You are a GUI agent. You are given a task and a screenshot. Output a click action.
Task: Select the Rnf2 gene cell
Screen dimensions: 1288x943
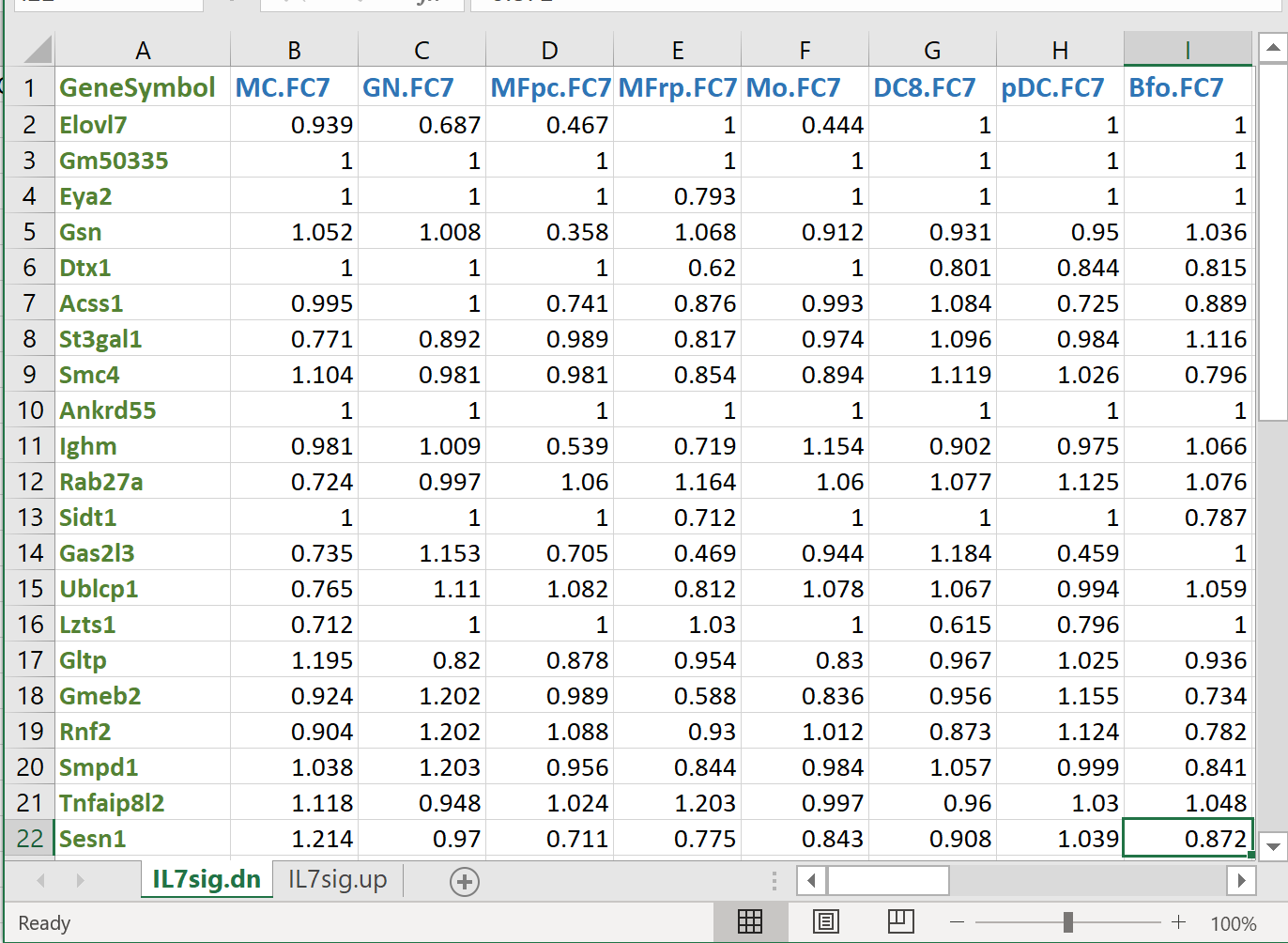click(x=143, y=732)
